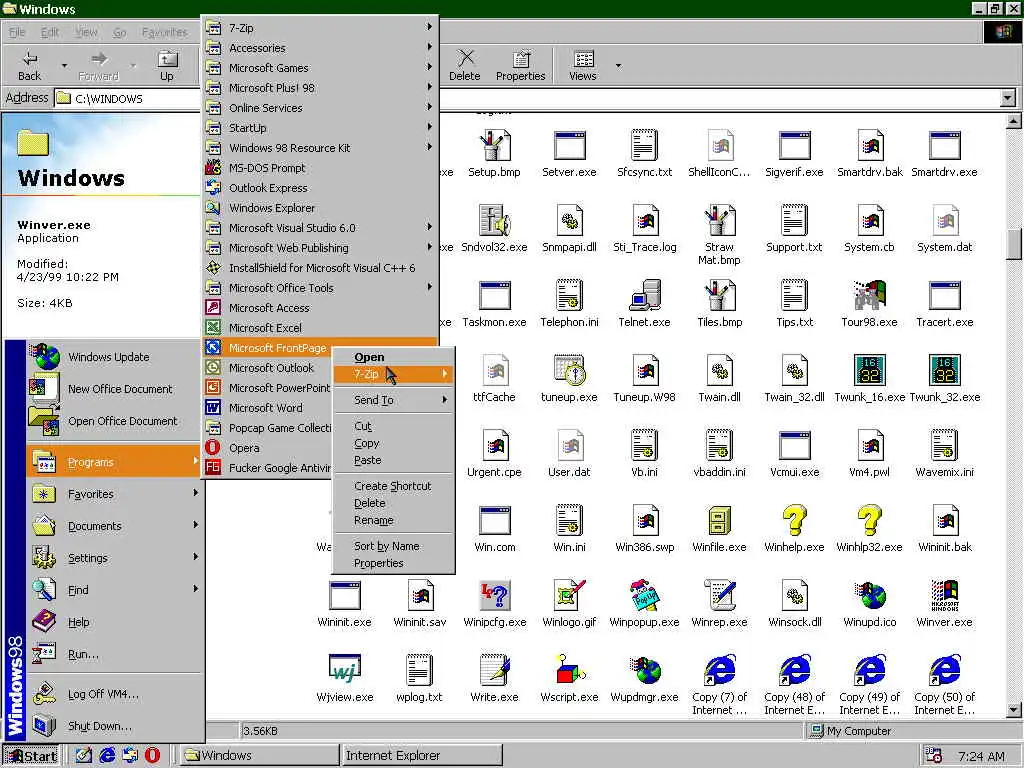Select the Write.exe icon
The image size is (1024, 768).
[494, 670]
